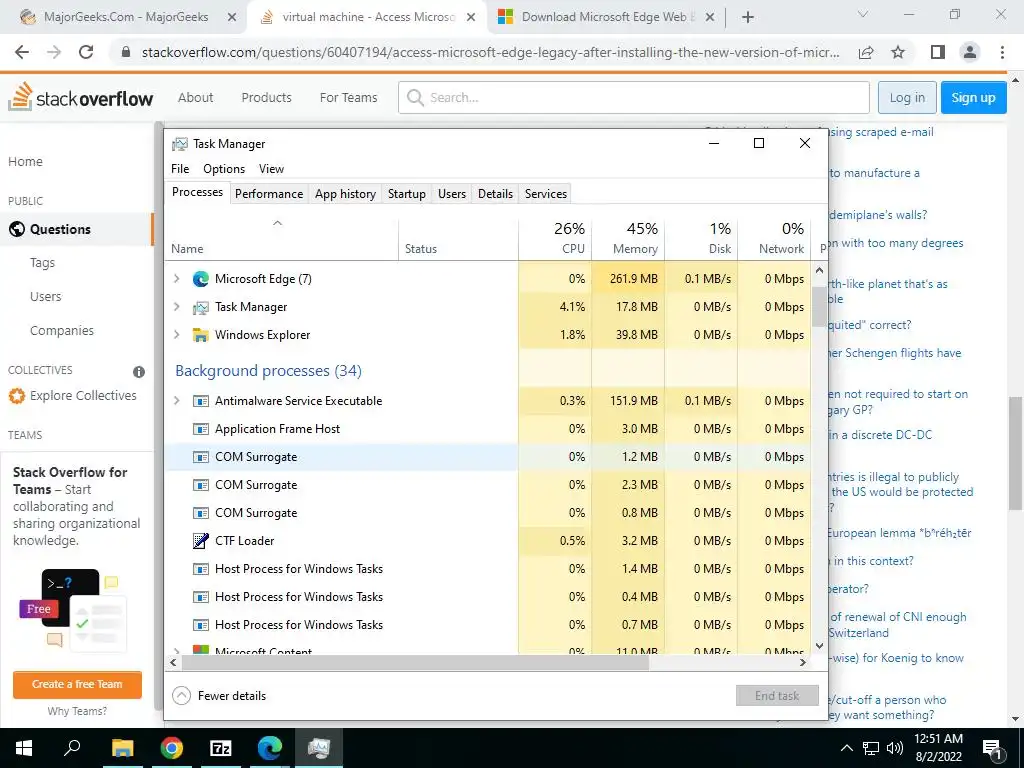Open Microsoft Edge from the taskbar
The height and width of the screenshot is (768, 1024).
(x=269, y=748)
